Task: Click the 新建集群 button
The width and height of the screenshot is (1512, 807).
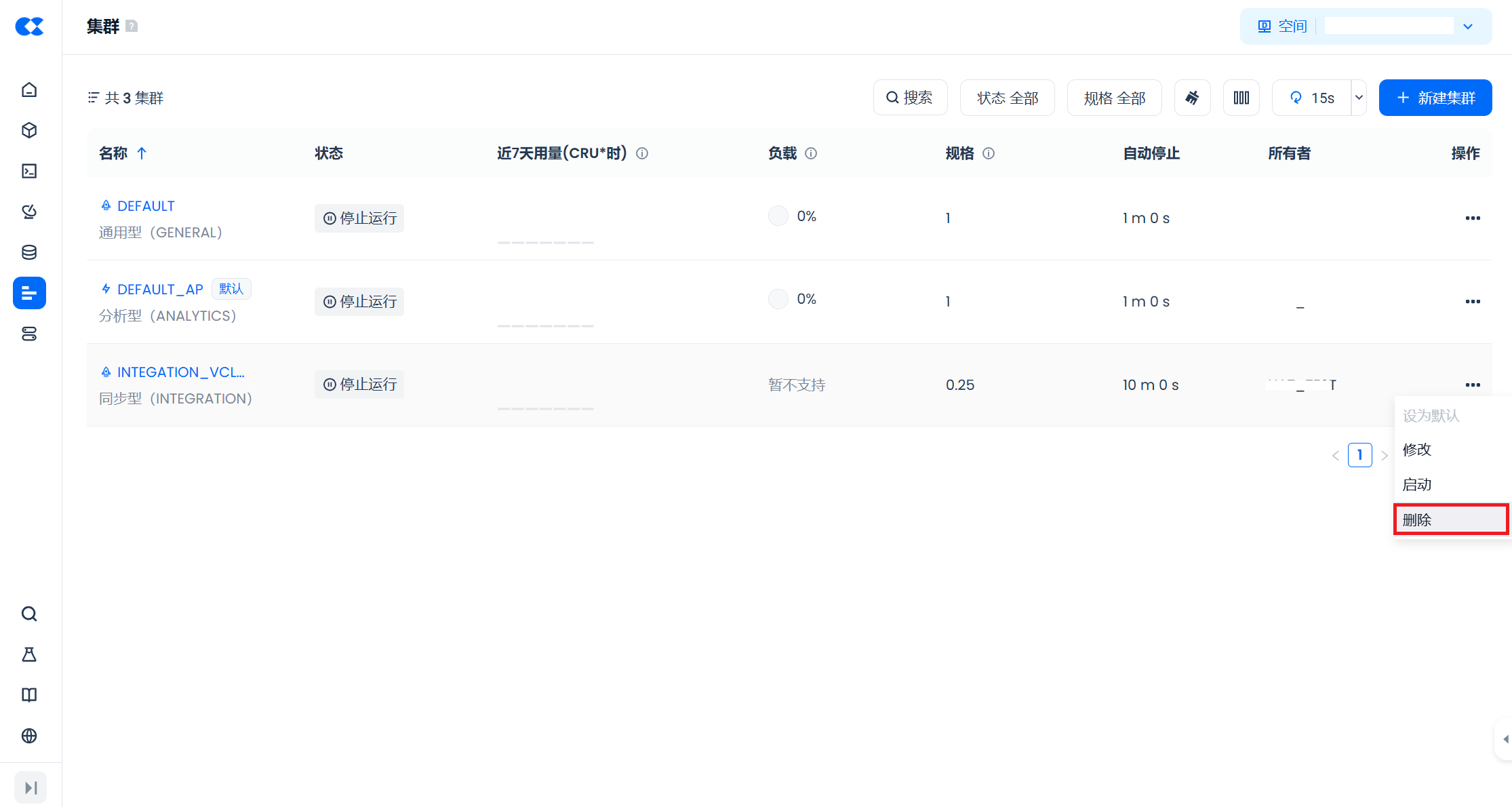Action: pos(1435,98)
